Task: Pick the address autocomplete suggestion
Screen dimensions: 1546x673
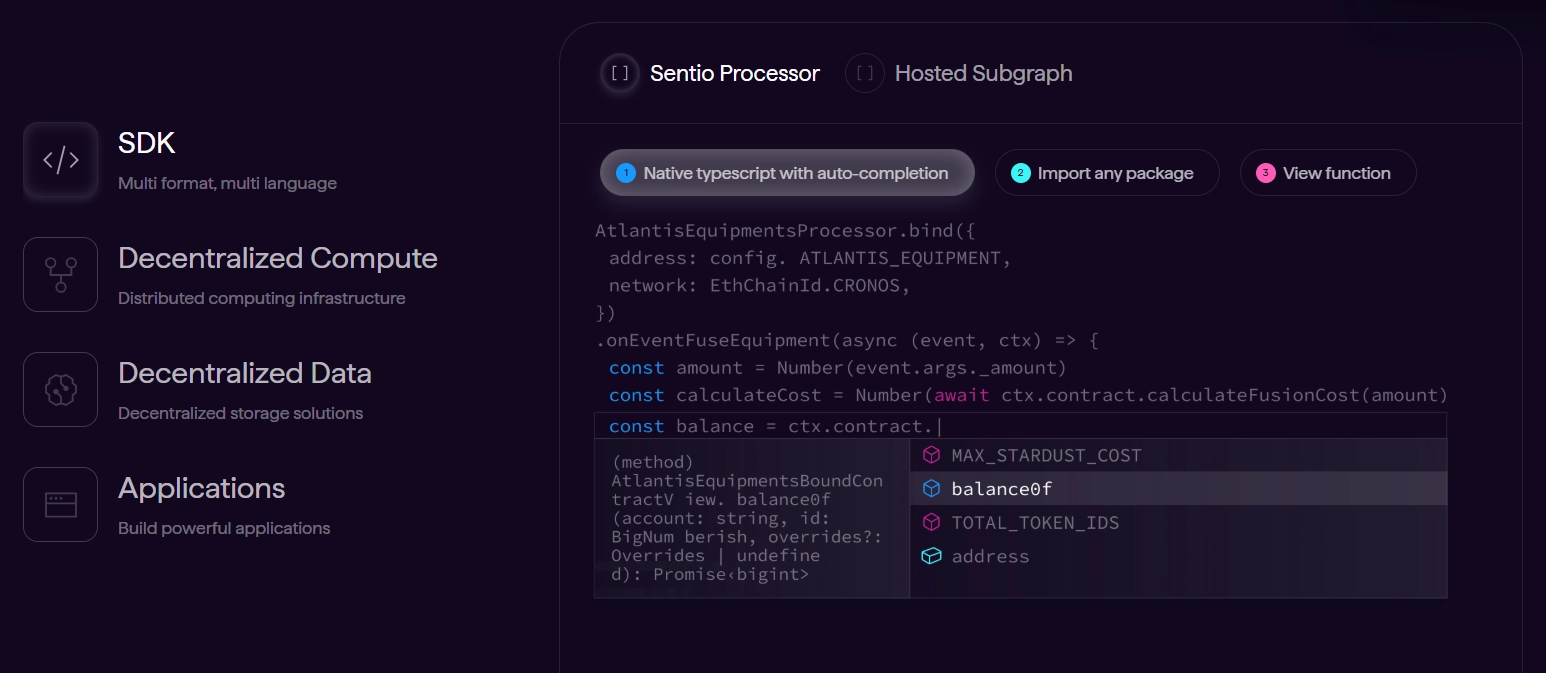Action: click(990, 556)
